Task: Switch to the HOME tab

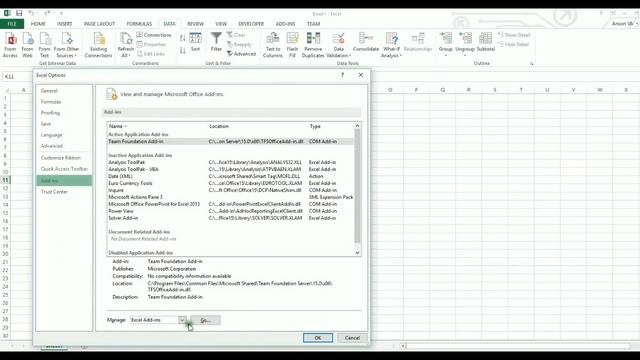Action: point(38,24)
